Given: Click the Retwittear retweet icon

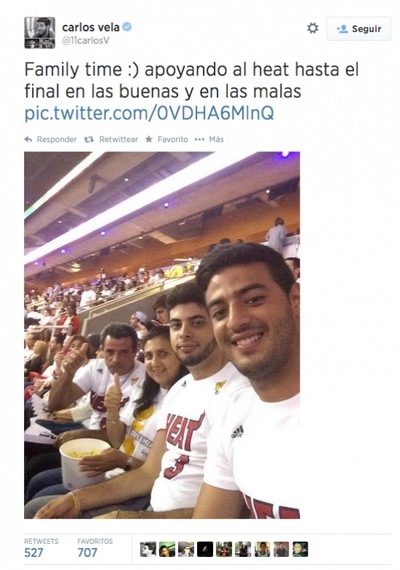Looking at the screenshot, I should [x=89, y=139].
